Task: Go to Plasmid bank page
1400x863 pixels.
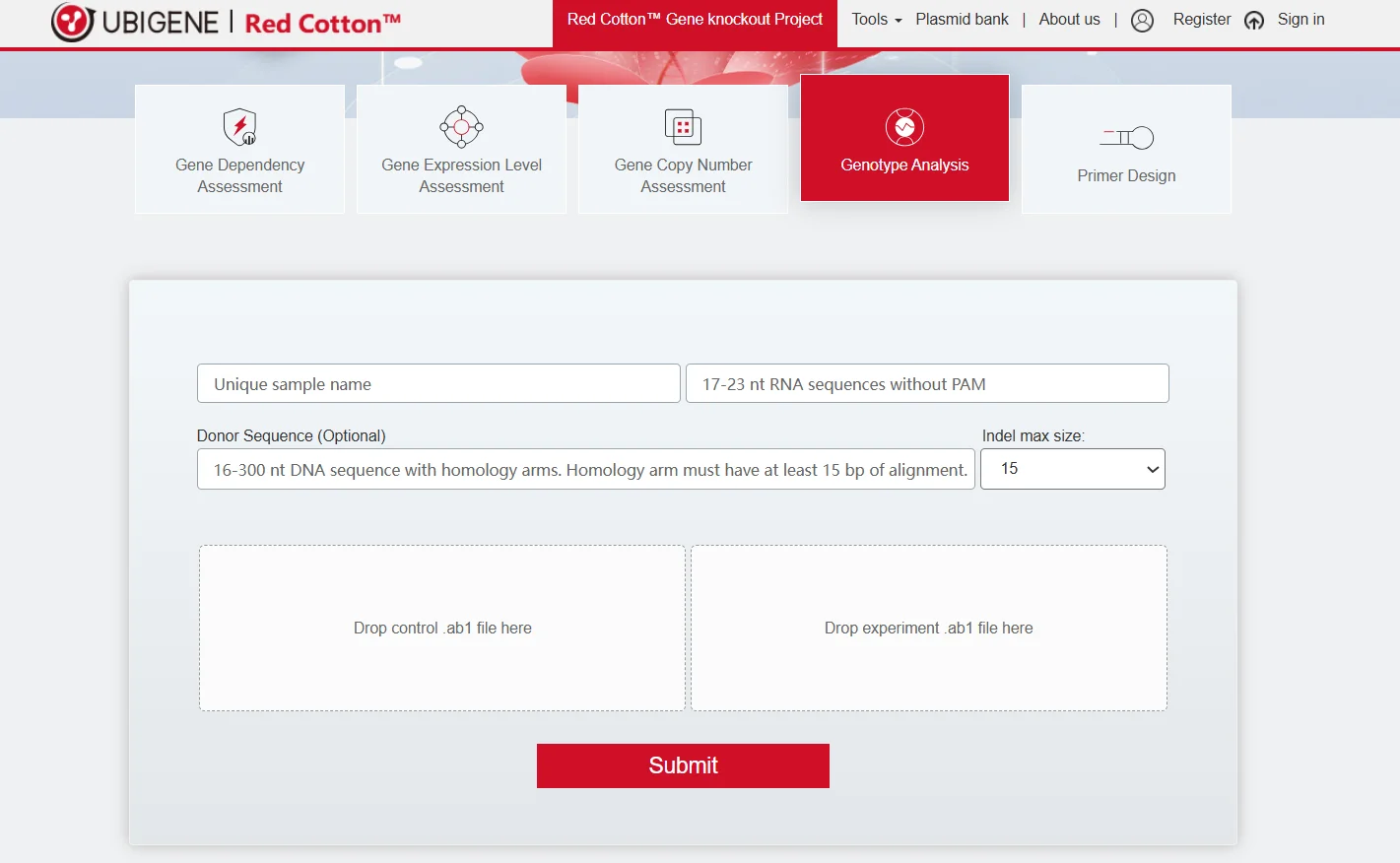Action: click(x=962, y=20)
